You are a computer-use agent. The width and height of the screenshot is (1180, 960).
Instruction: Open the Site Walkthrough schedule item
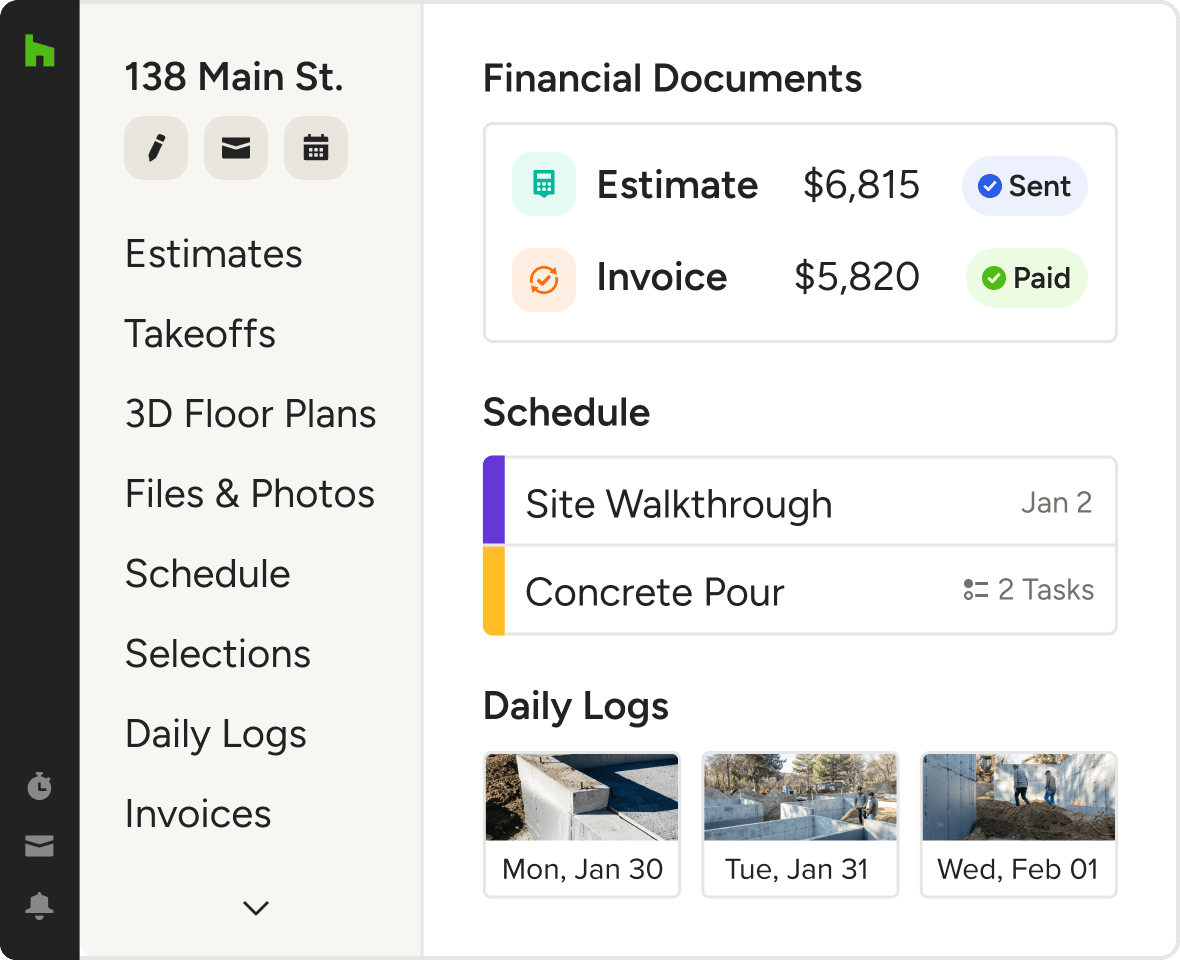point(678,504)
